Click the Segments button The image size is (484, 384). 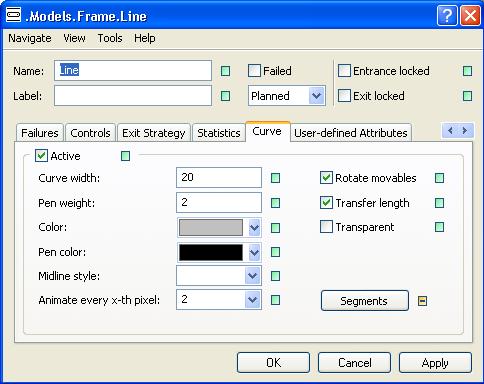(x=365, y=301)
